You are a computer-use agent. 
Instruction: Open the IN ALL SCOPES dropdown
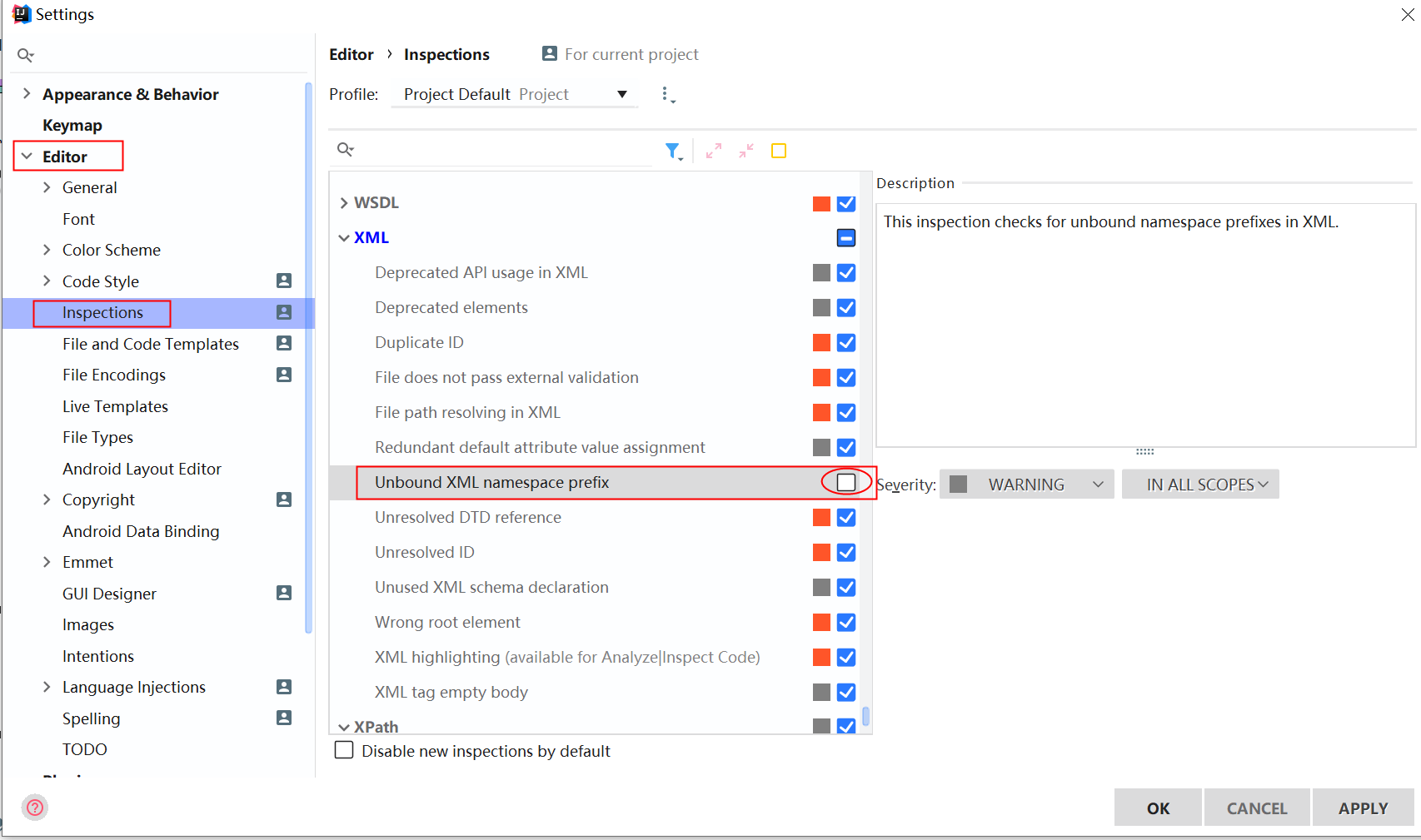point(1200,485)
